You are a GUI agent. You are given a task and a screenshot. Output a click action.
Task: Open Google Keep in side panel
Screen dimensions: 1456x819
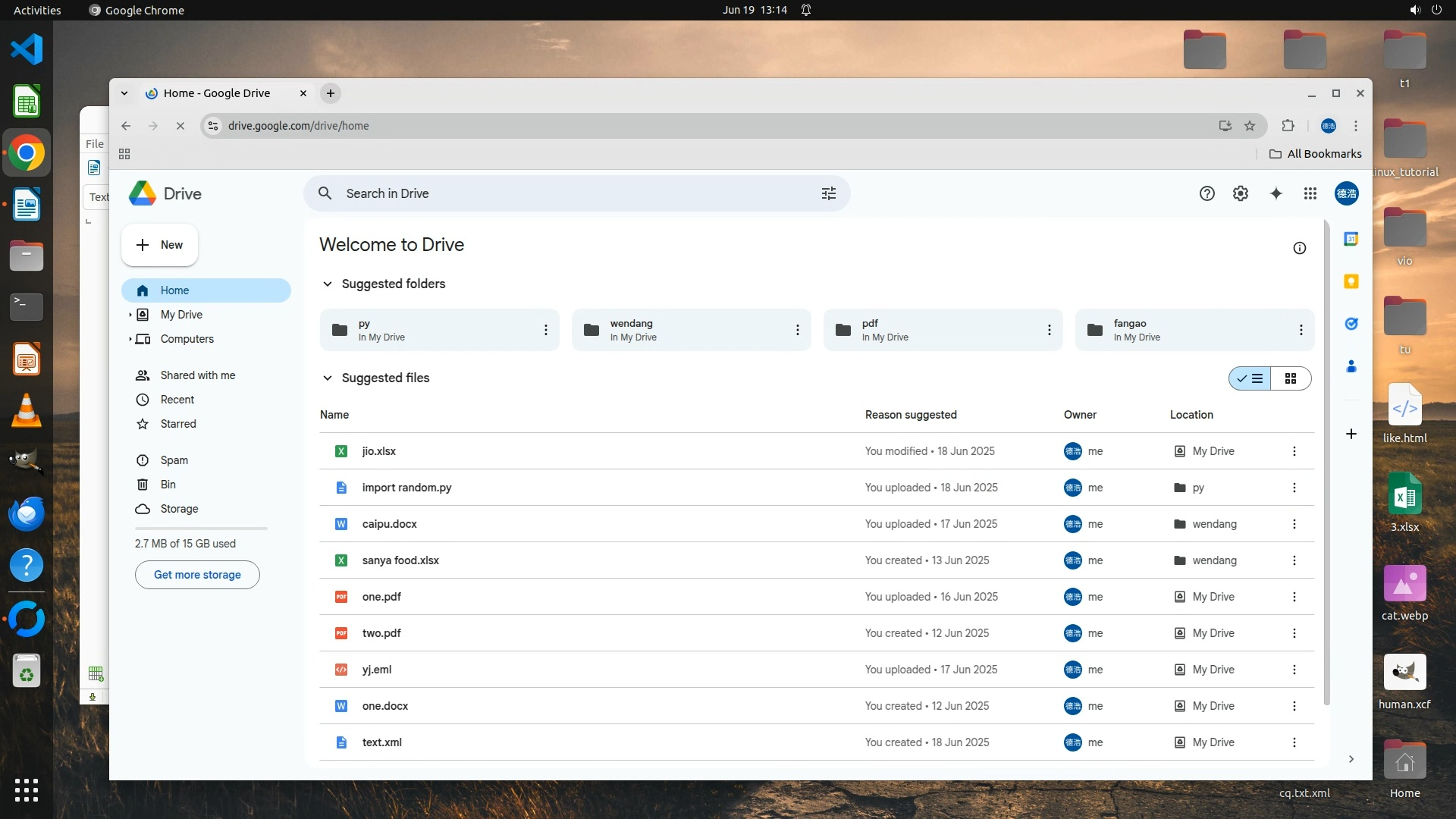pos(1351,281)
